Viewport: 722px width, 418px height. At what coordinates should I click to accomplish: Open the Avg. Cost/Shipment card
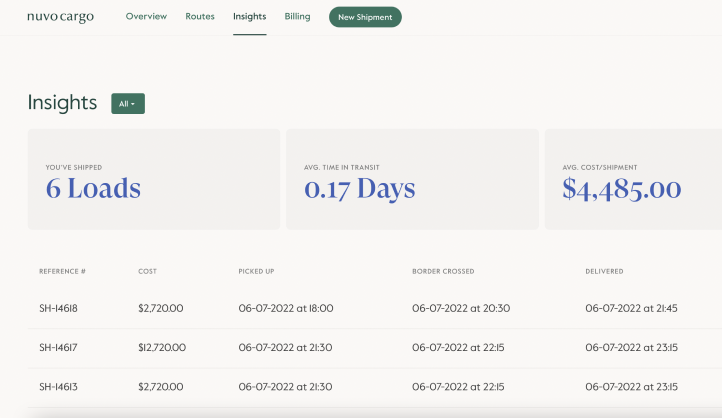[x=632, y=179]
